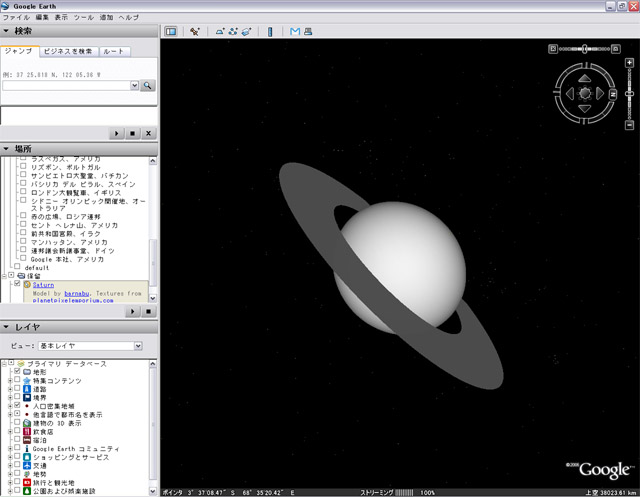Click the Add Placemark pushpin icon

tap(194, 31)
